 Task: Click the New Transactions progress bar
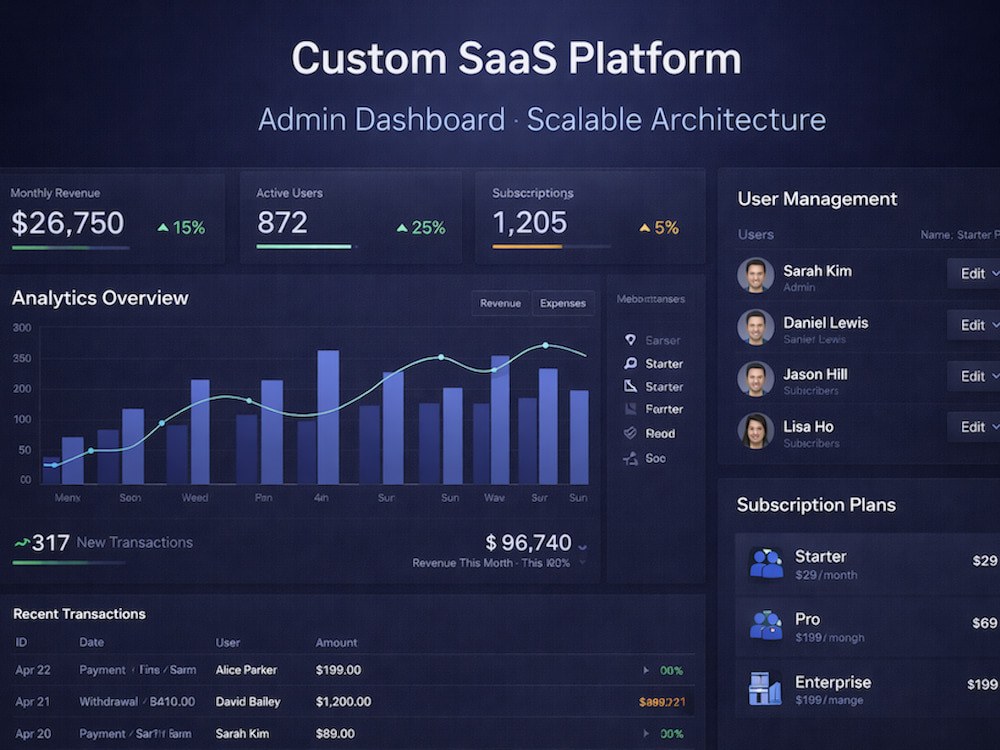point(68,562)
